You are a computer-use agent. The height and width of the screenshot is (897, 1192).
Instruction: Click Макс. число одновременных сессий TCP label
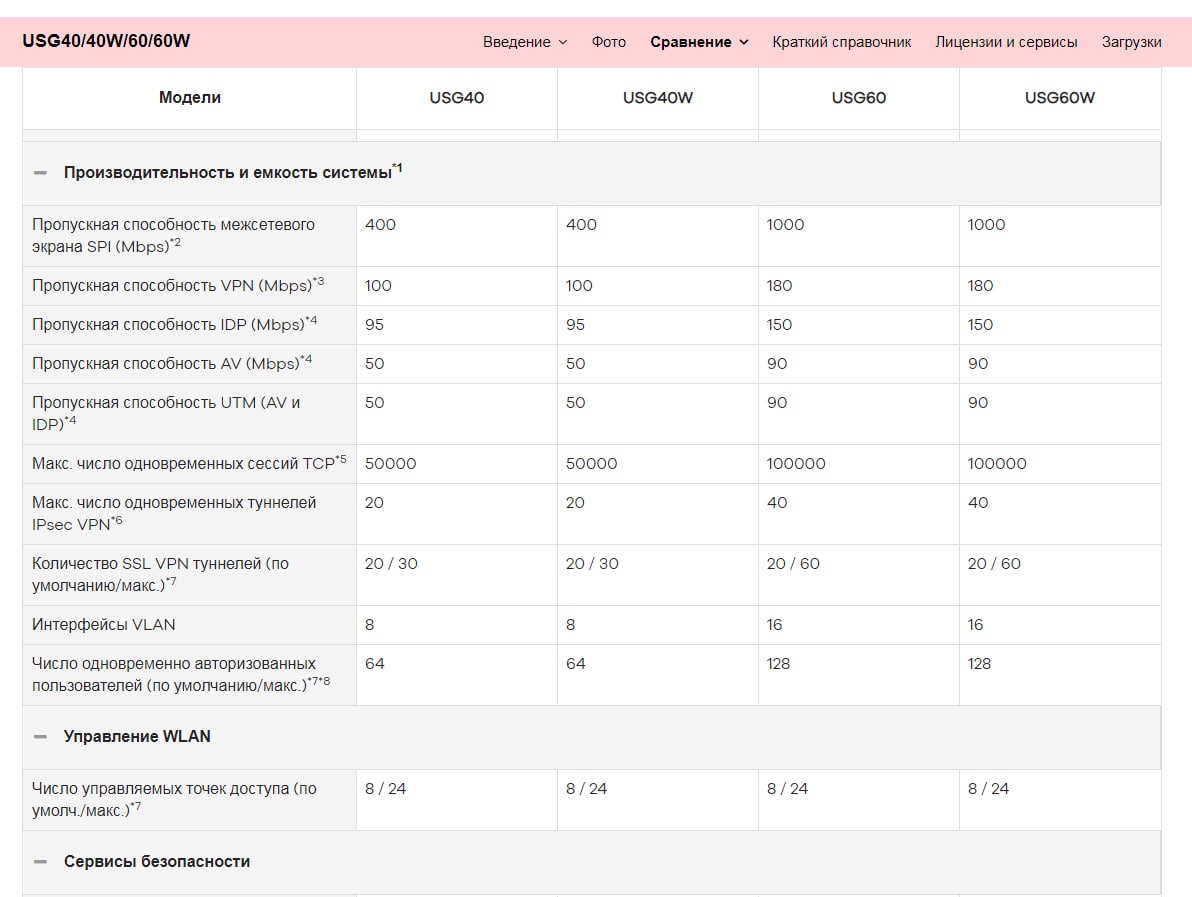(189, 463)
